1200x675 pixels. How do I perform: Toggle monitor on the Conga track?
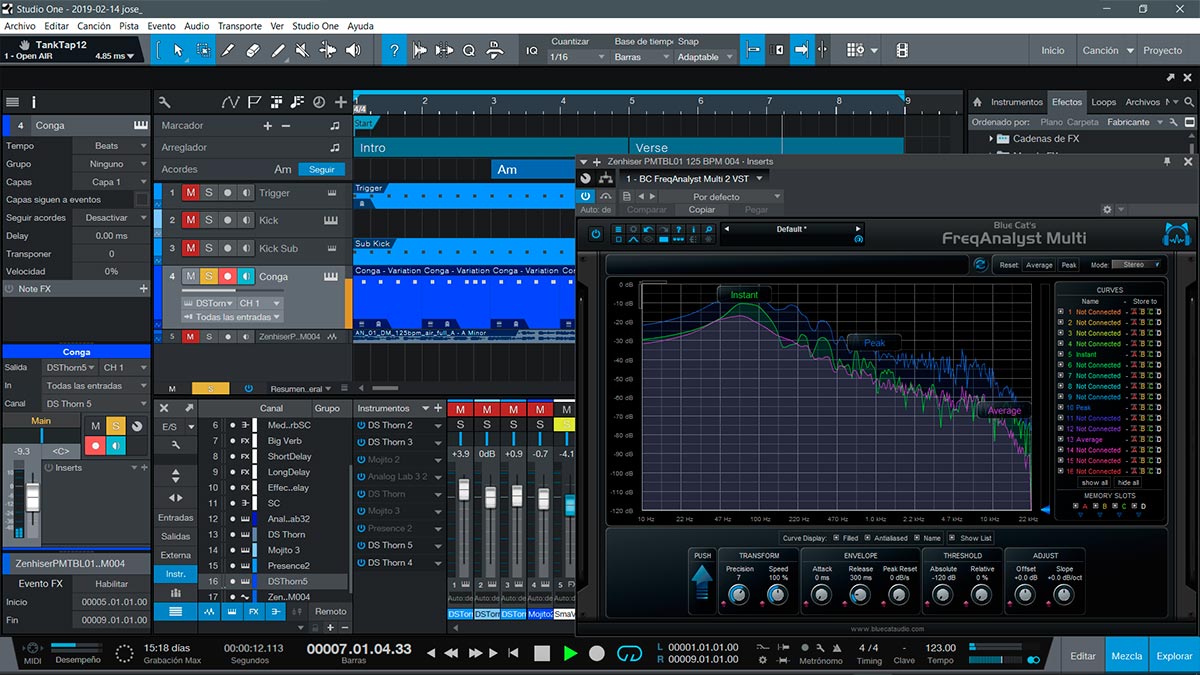[247, 276]
